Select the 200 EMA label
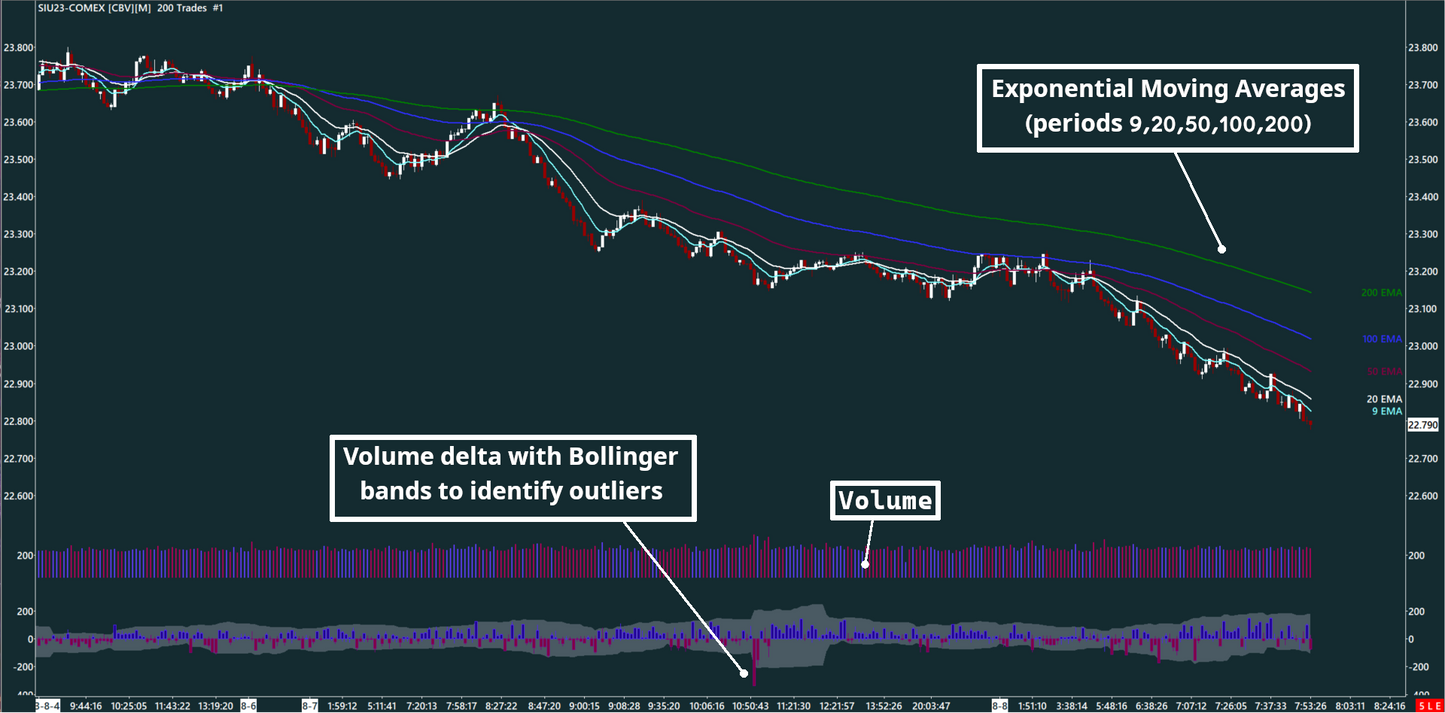The height and width of the screenshot is (713, 1445). point(1382,293)
